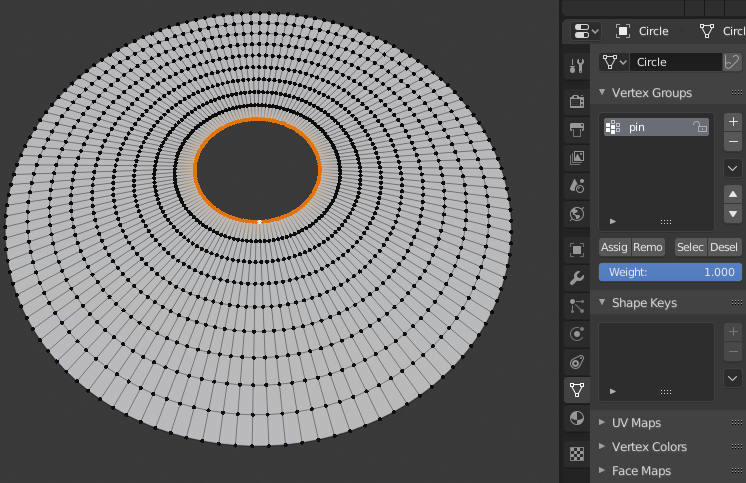Open the Modifiers wrench tab
Viewport: 746px width, 483px height.
click(577, 277)
